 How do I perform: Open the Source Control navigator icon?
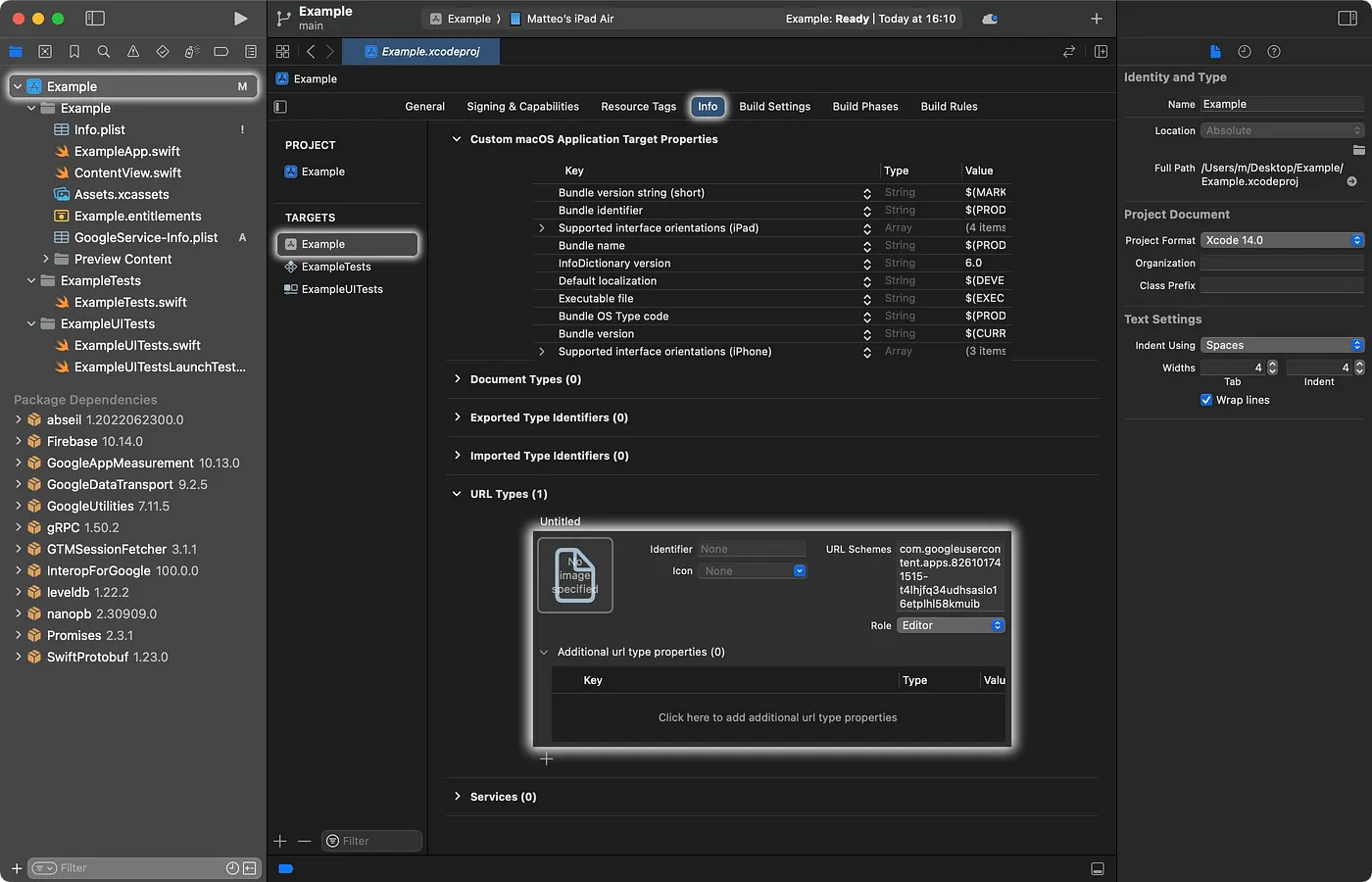(x=45, y=51)
